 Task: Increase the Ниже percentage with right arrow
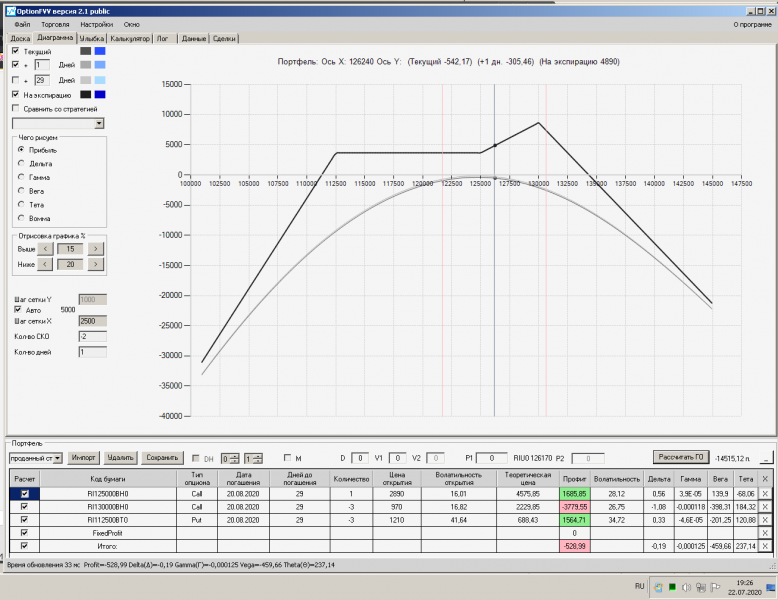pyautogui.click(x=96, y=264)
